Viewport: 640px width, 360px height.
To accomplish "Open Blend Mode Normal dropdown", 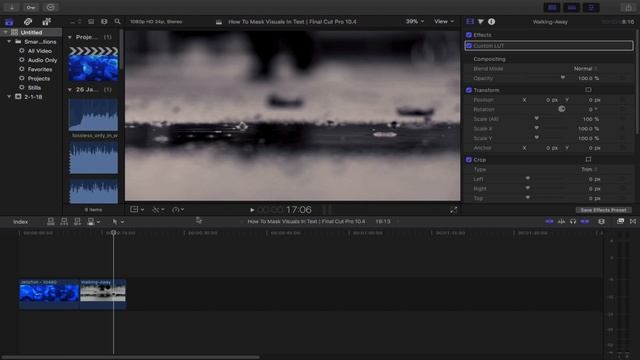I will (x=585, y=69).
